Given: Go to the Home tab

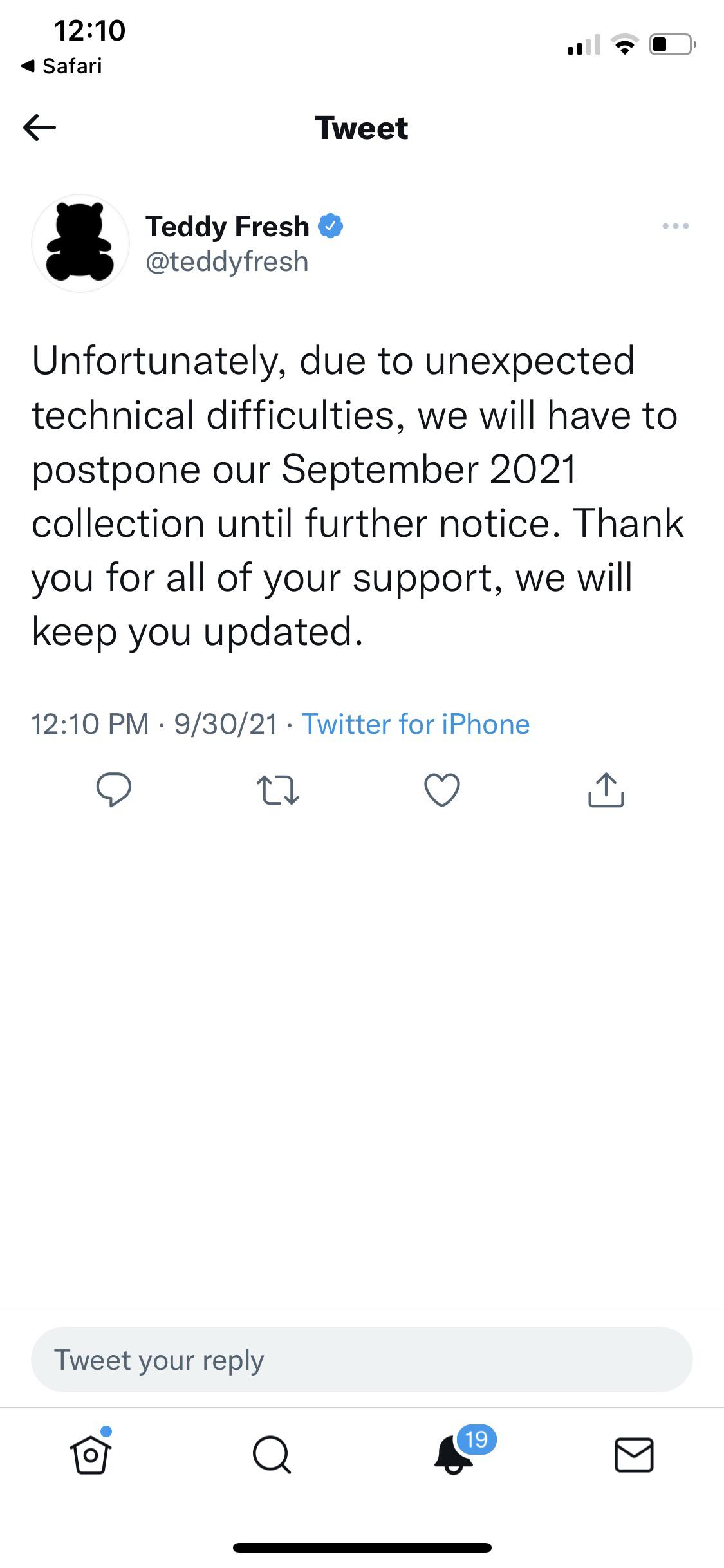Looking at the screenshot, I should [91, 1455].
